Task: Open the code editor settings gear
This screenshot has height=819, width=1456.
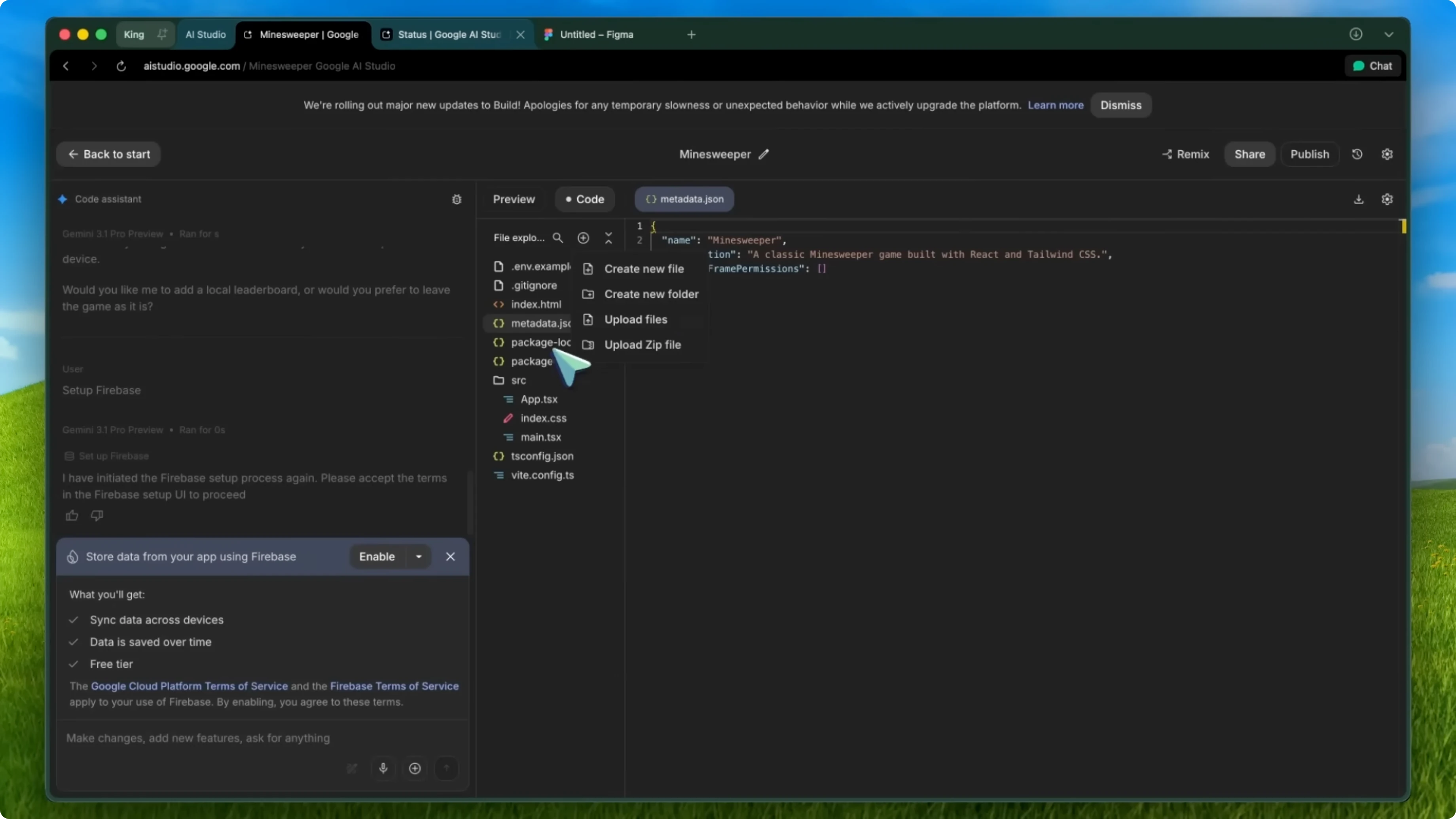Action: [1388, 199]
